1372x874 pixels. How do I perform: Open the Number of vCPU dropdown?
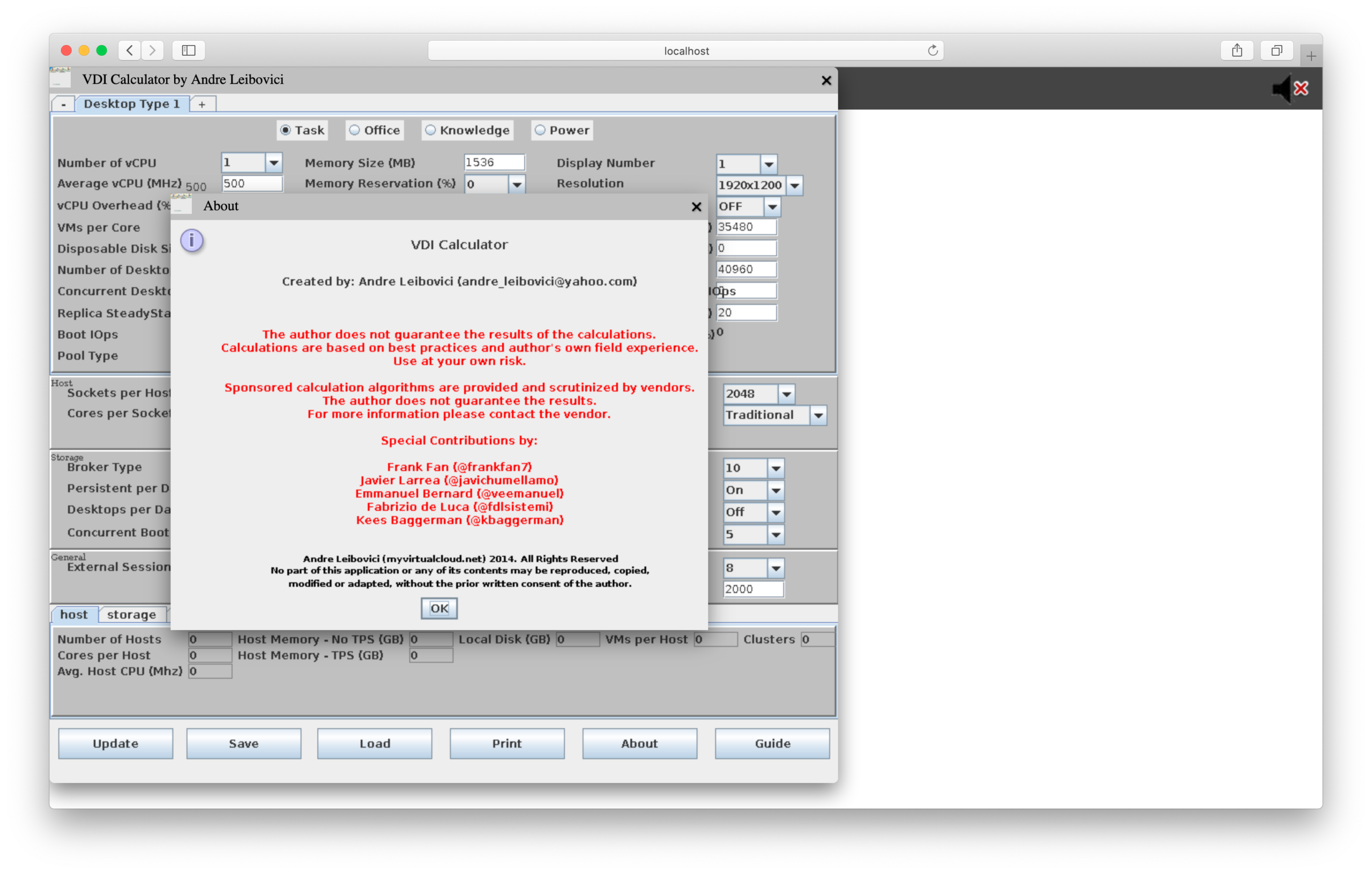coord(274,163)
